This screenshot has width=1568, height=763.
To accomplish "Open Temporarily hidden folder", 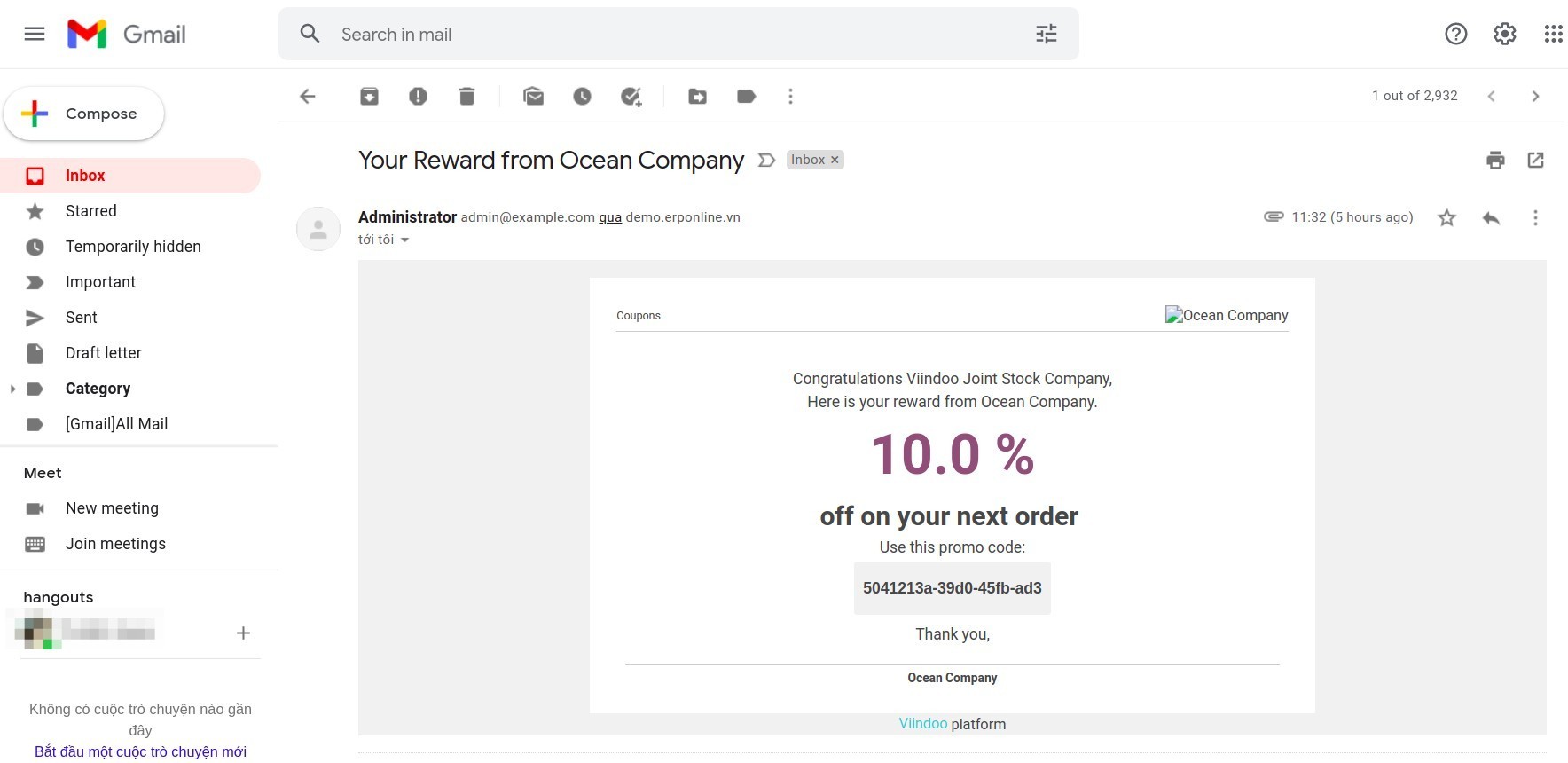I will [130, 247].
